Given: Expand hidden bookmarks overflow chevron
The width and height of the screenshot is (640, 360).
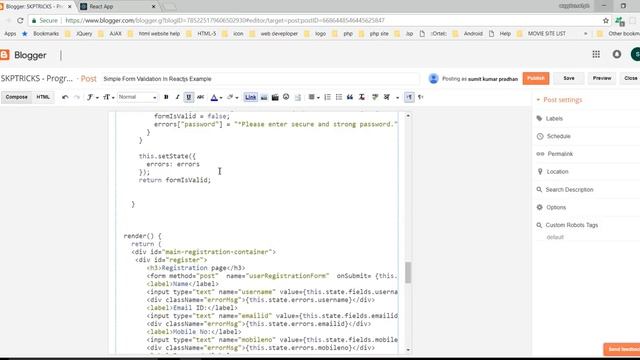Looking at the screenshot, I should tap(586, 34).
